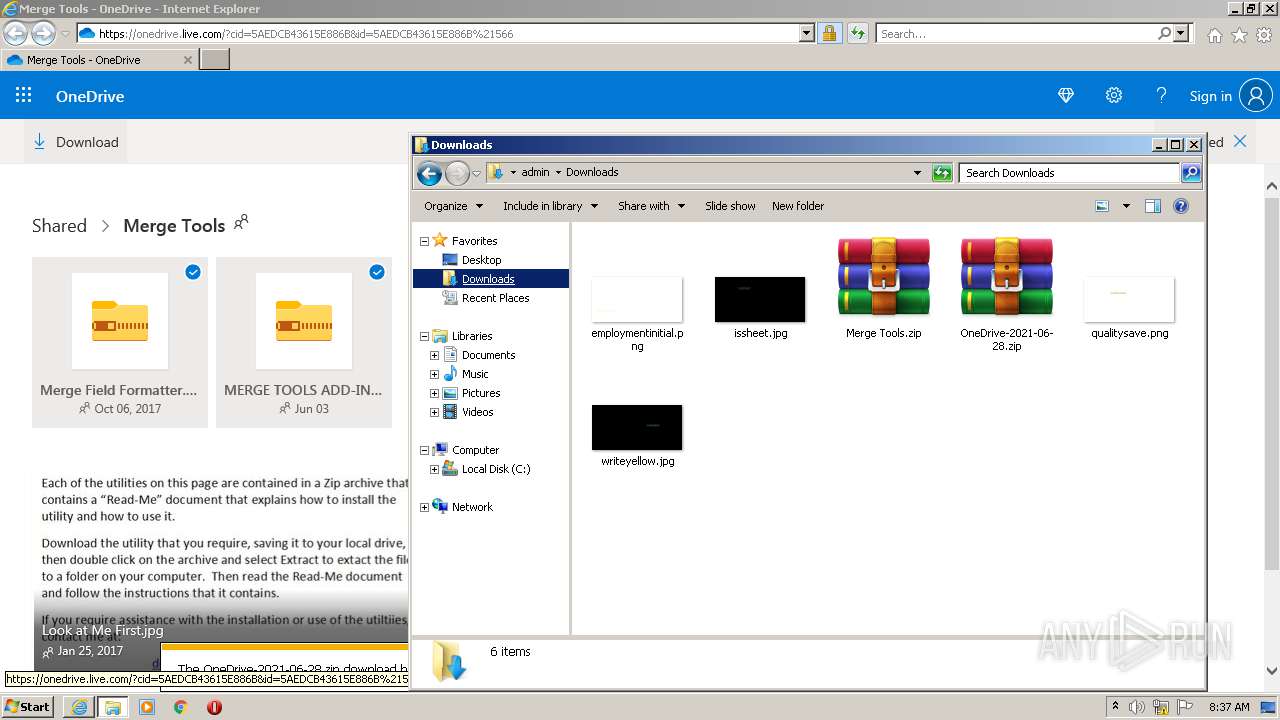1280x720 pixels.
Task: Open the OneDrive app launcher grid
Action: tap(24, 96)
